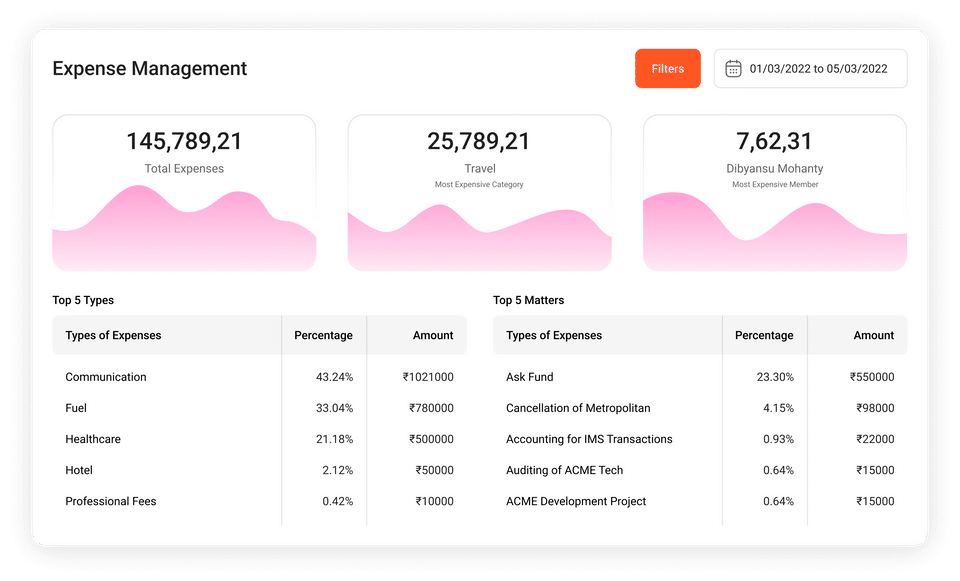960x581 pixels.
Task: Click Auditing of ACME Tech matter
Action: pos(564,470)
